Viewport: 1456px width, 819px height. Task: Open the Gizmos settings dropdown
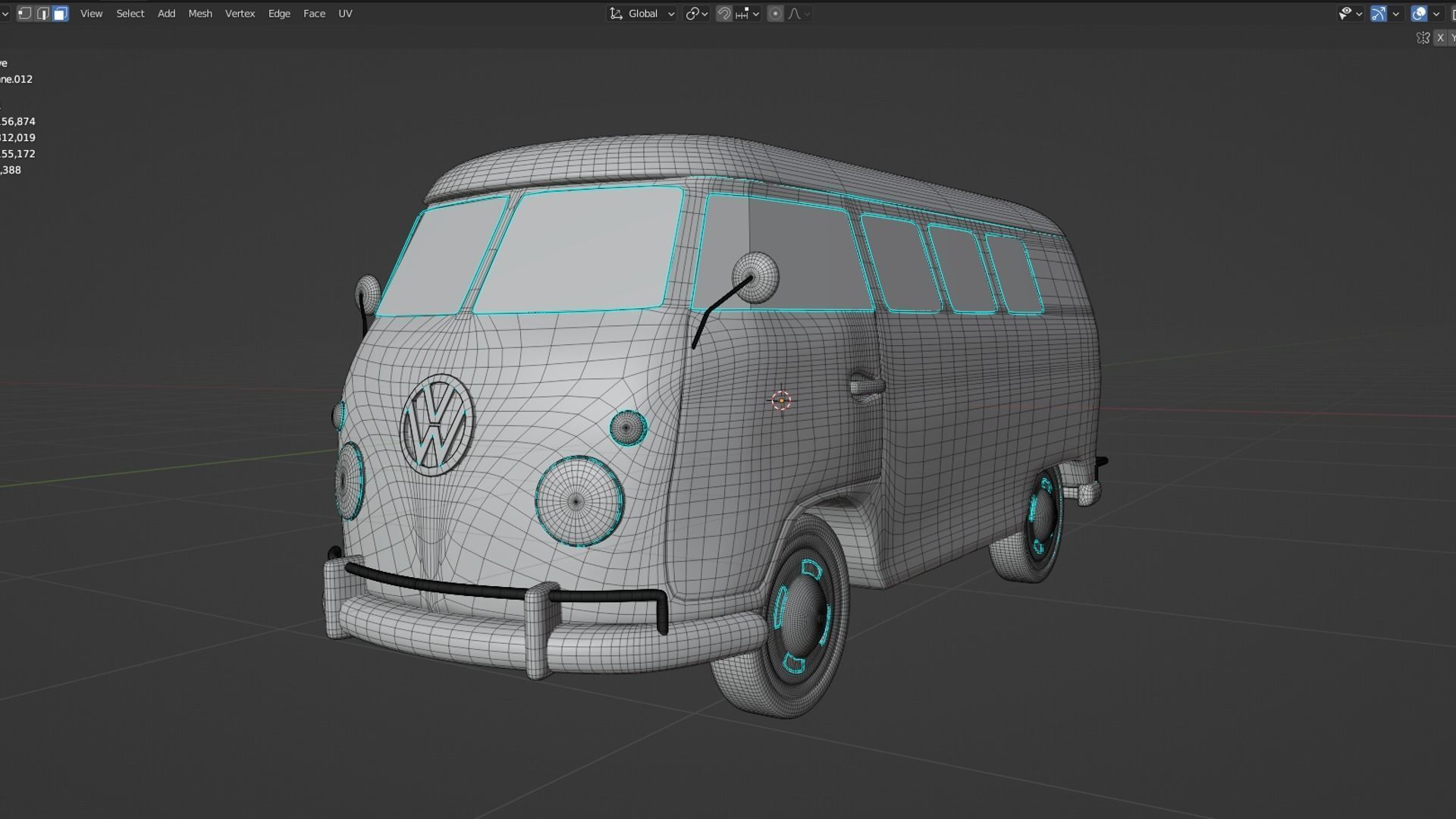(1395, 13)
